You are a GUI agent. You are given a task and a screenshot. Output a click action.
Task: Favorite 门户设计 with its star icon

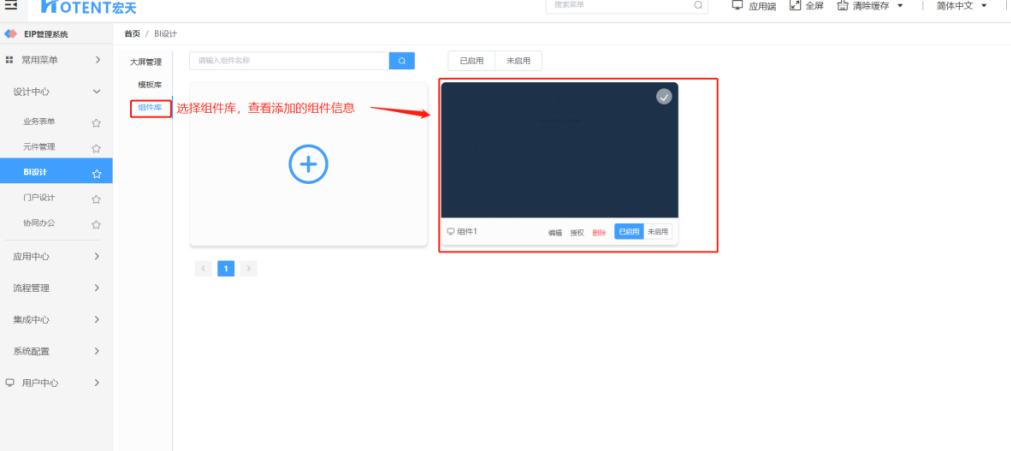click(96, 199)
